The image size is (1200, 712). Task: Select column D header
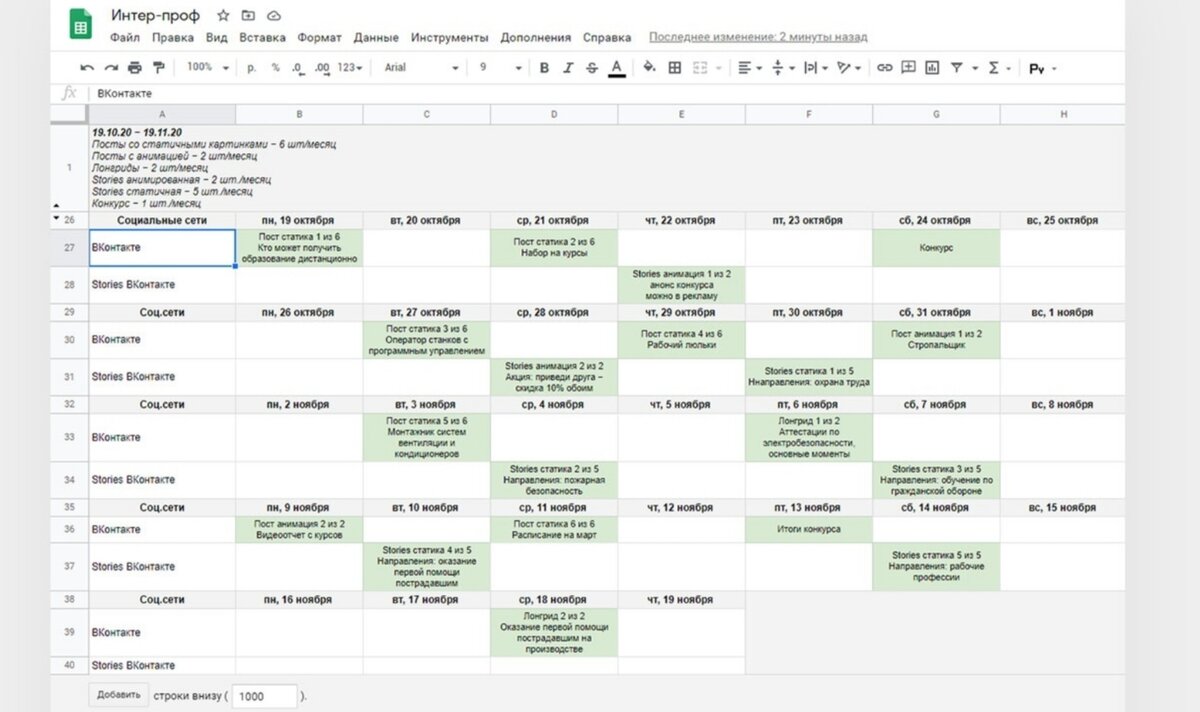[554, 114]
